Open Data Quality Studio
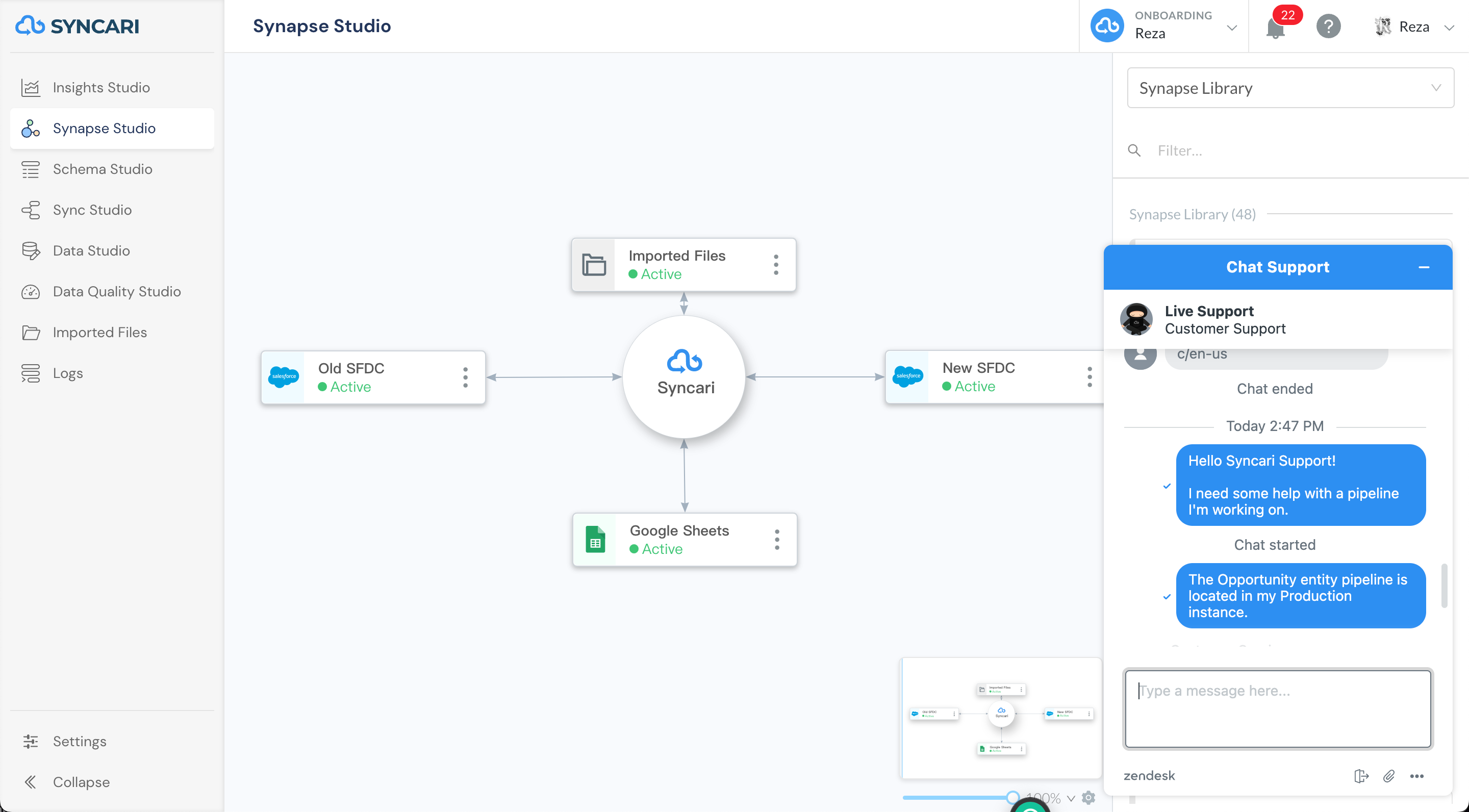Screen dimensions: 1469x812 (x=112, y=291)
